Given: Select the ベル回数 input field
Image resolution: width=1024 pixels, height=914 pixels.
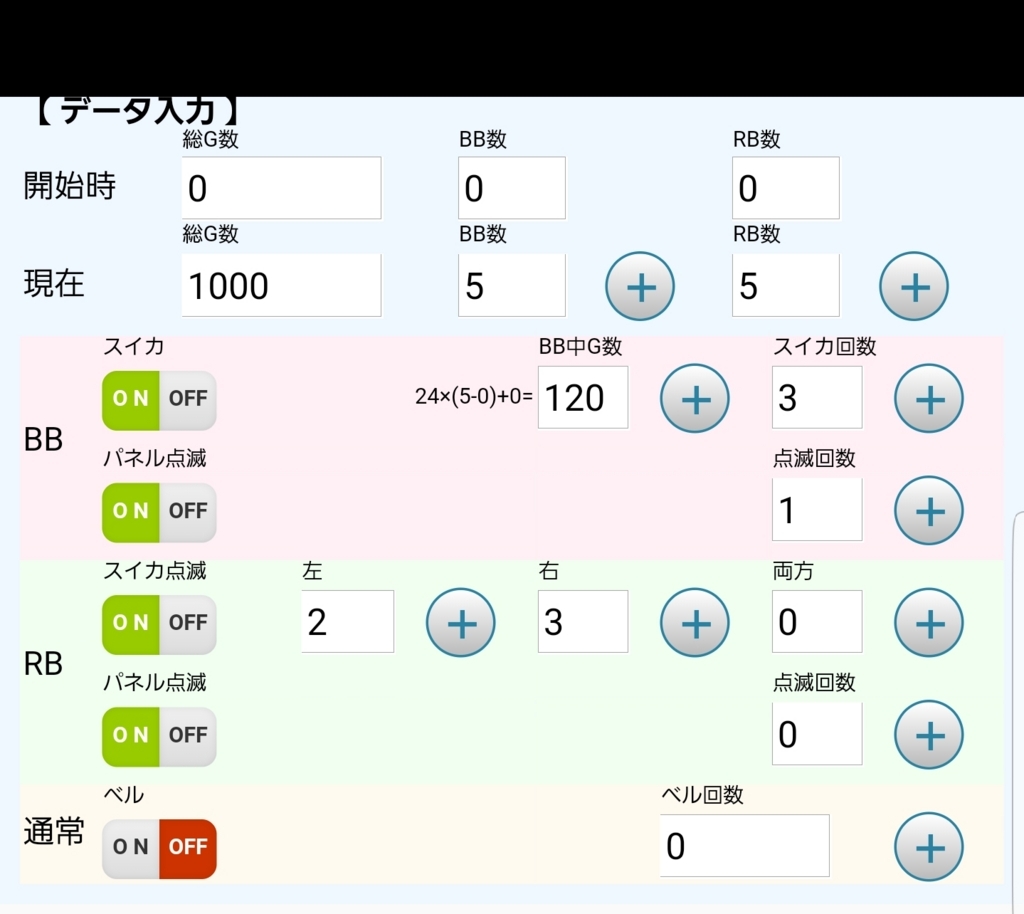Looking at the screenshot, I should tap(744, 845).
